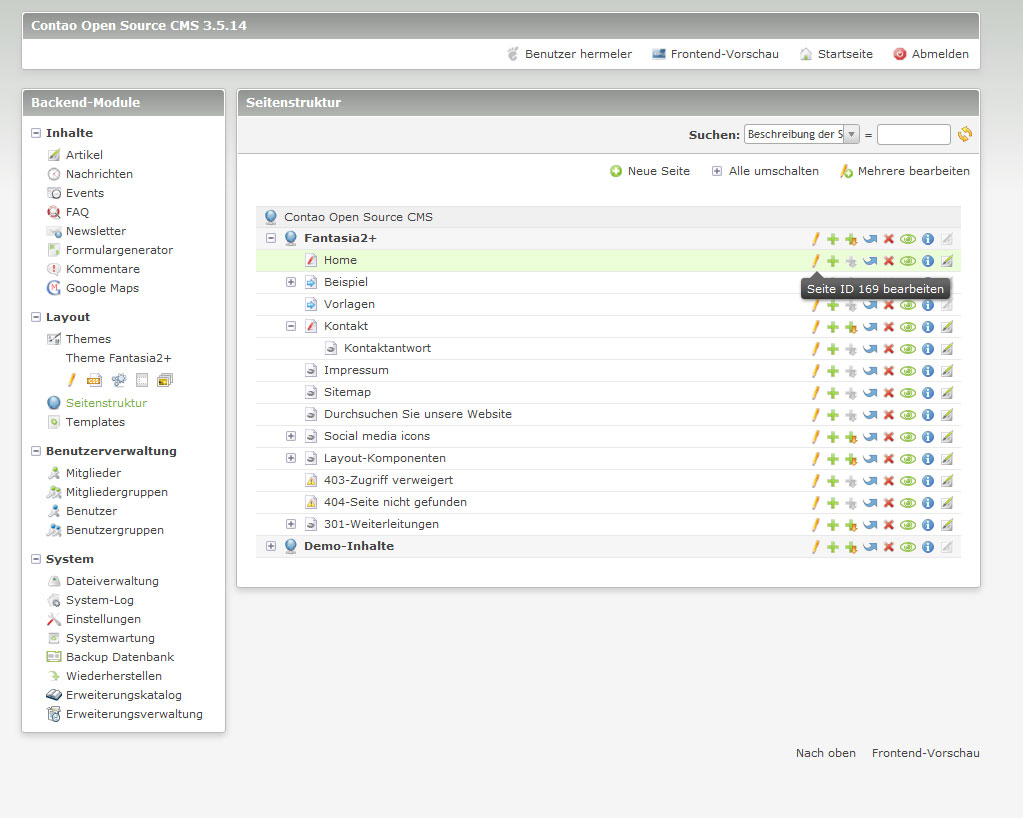Edit articles icon for 404-Seite nicht gefunden
The image size is (1023, 818).
(x=947, y=503)
